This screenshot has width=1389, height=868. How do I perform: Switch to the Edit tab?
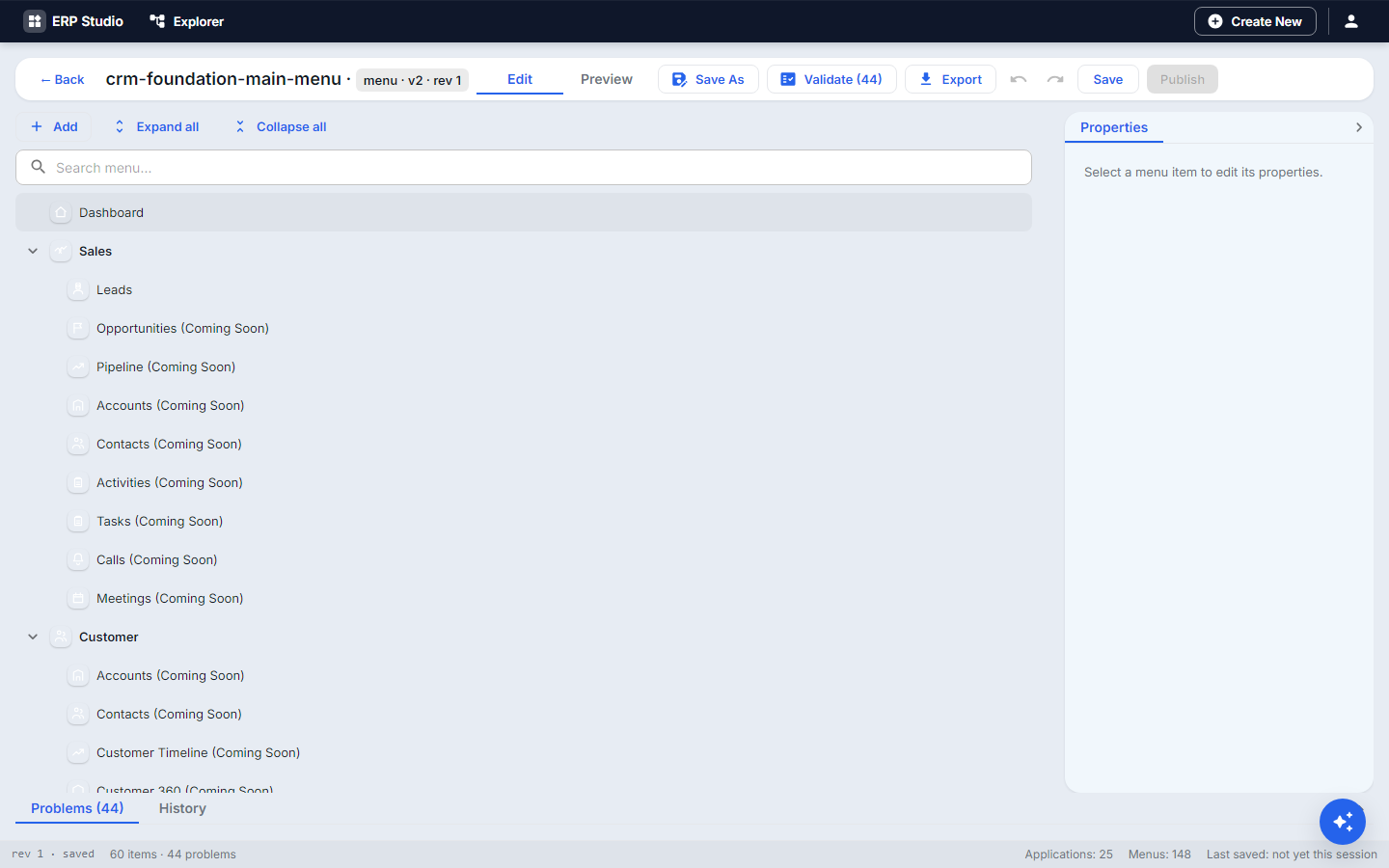pyautogui.click(x=520, y=79)
